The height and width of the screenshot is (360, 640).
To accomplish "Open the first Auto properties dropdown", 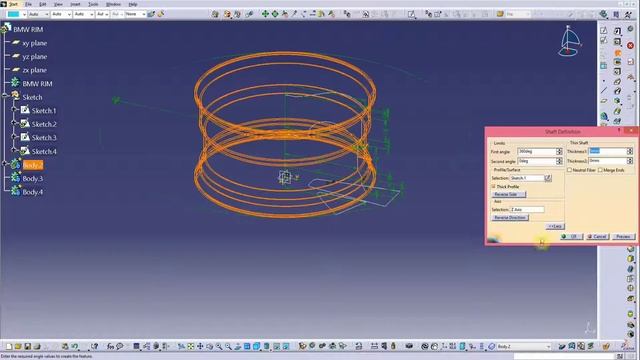I will pyautogui.click(x=38, y=14).
